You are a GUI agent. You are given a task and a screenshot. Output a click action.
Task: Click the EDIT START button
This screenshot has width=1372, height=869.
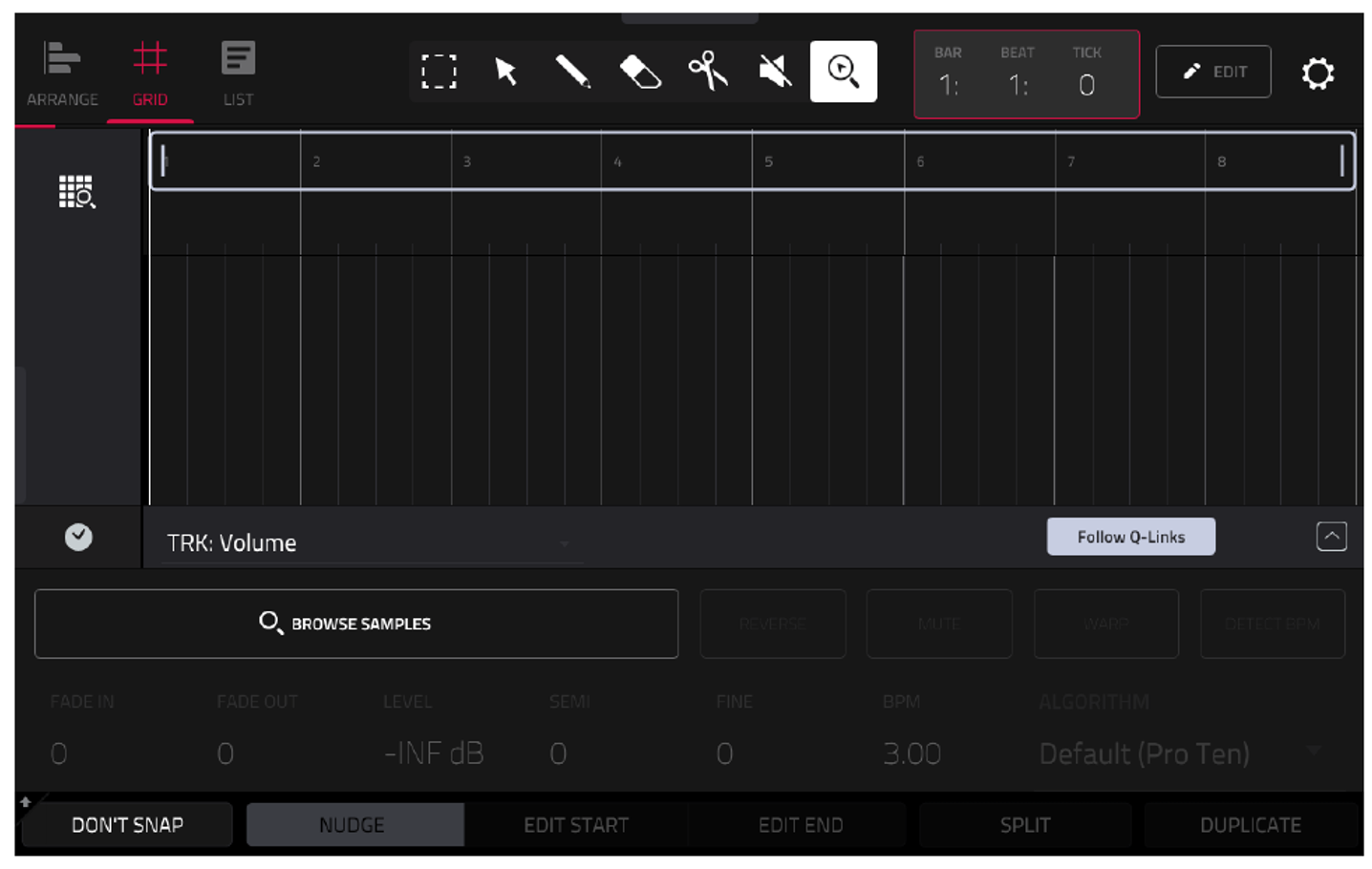point(576,825)
